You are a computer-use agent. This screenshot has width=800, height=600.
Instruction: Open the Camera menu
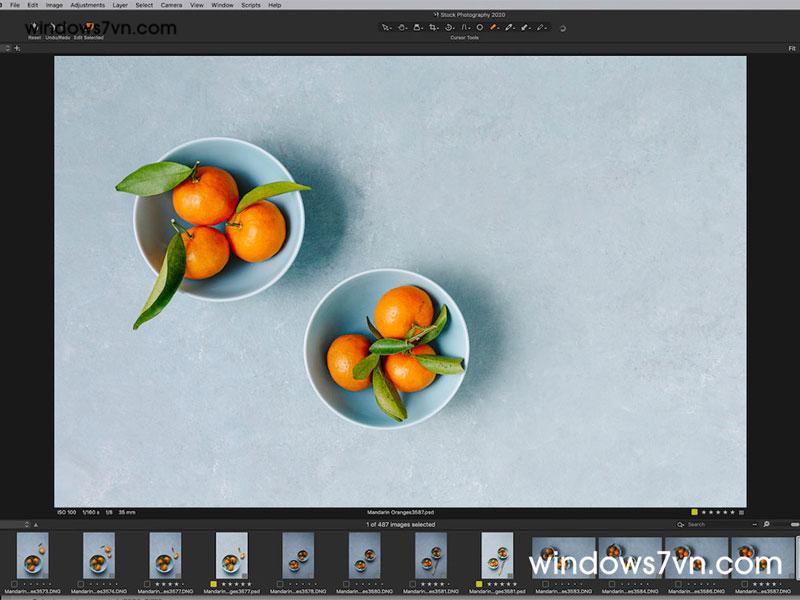(171, 5)
